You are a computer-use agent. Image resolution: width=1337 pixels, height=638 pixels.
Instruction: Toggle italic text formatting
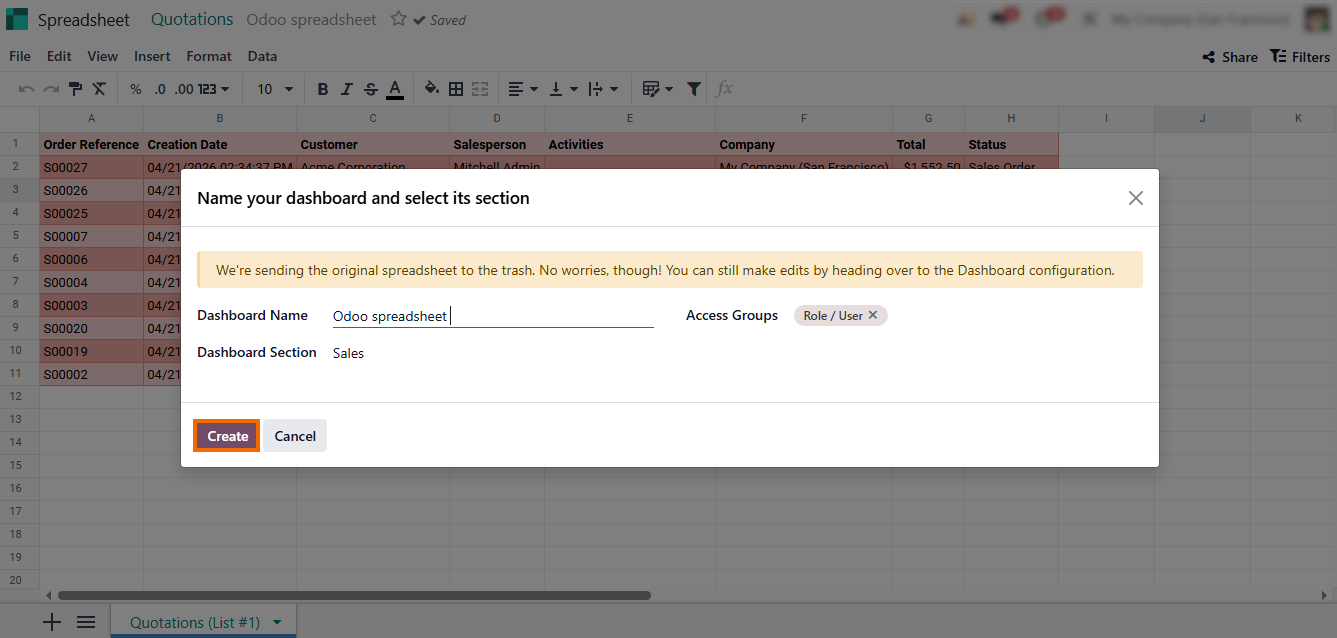point(346,89)
